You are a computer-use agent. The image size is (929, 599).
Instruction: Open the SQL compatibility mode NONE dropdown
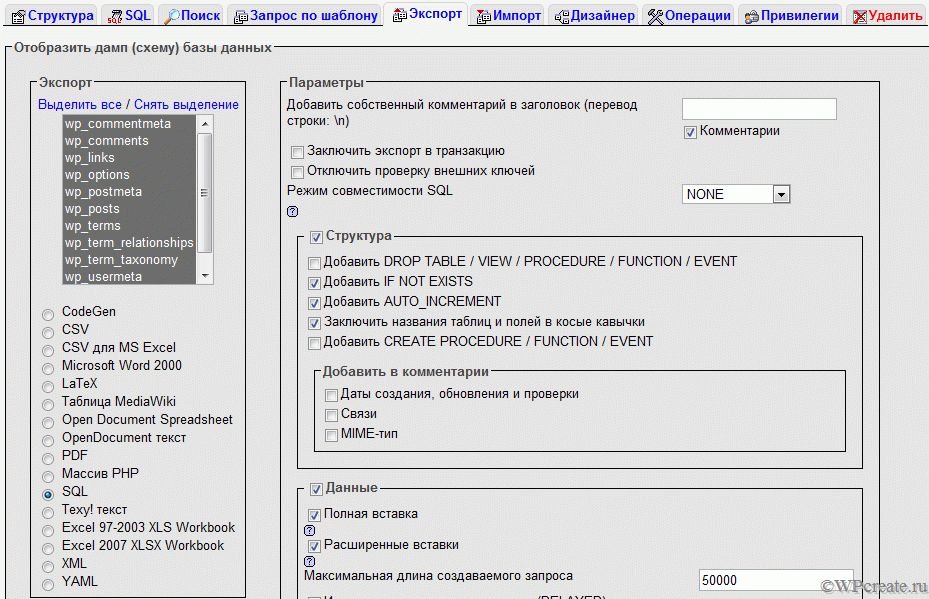[736, 194]
